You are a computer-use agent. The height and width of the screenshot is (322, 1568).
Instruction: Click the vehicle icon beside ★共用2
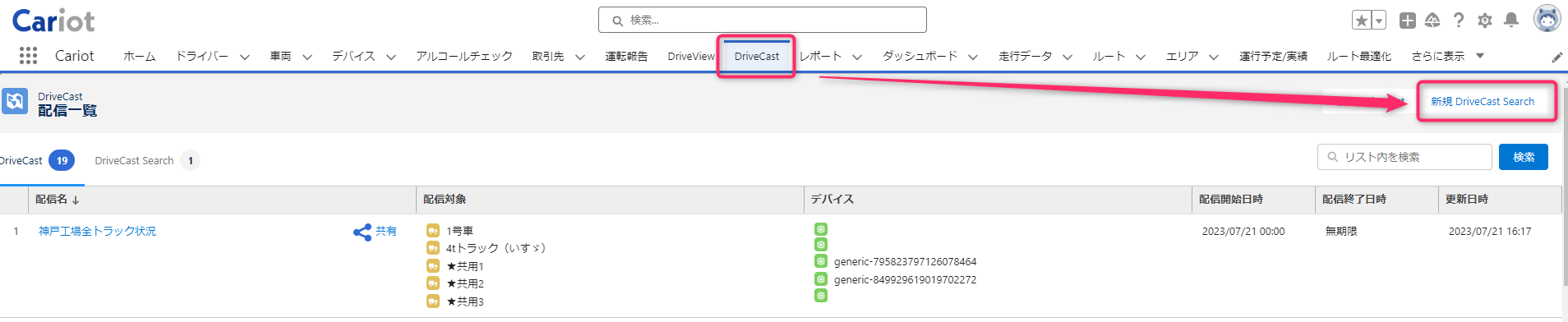pyautogui.click(x=433, y=283)
